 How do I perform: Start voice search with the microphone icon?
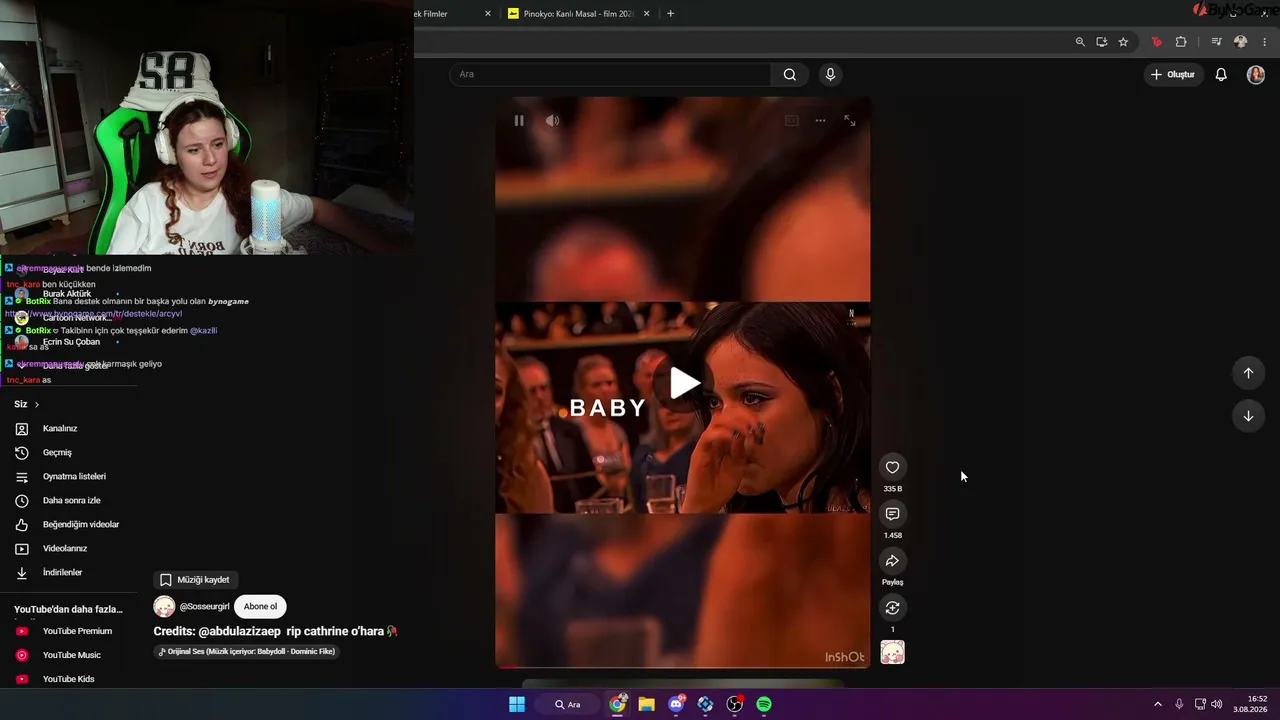pyautogui.click(x=830, y=74)
